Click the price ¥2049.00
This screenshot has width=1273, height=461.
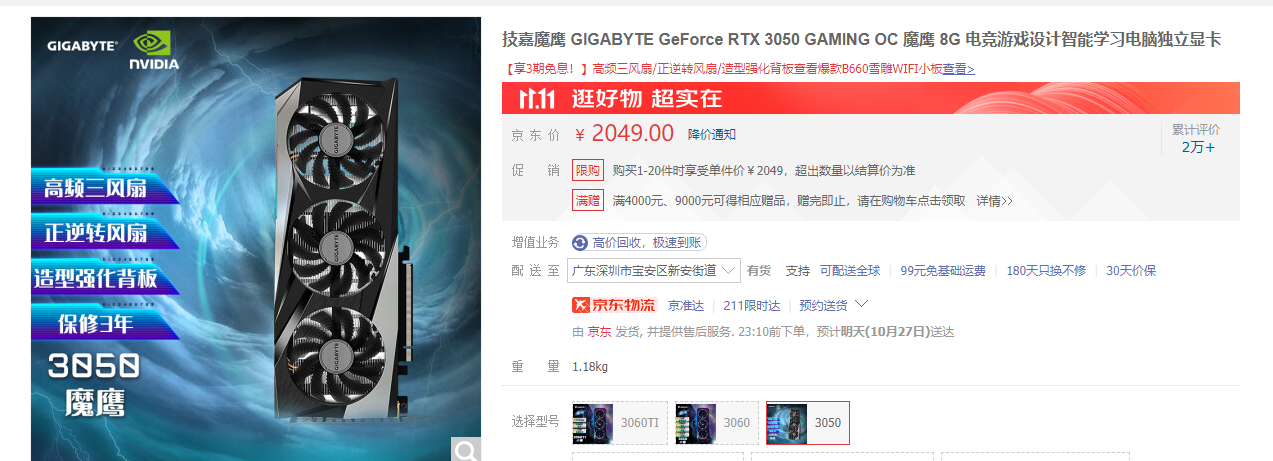(x=624, y=133)
